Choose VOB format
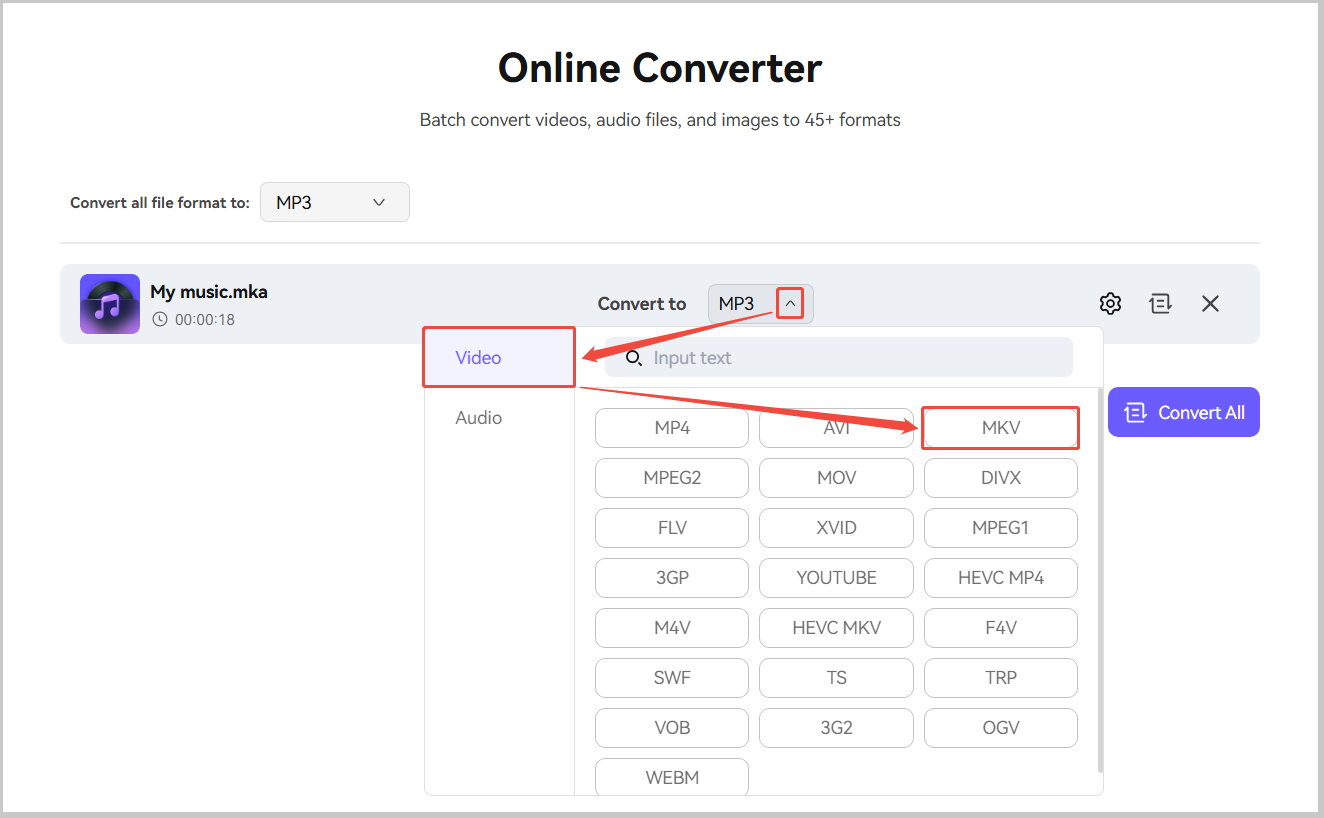The width and height of the screenshot is (1324, 818). click(x=672, y=728)
